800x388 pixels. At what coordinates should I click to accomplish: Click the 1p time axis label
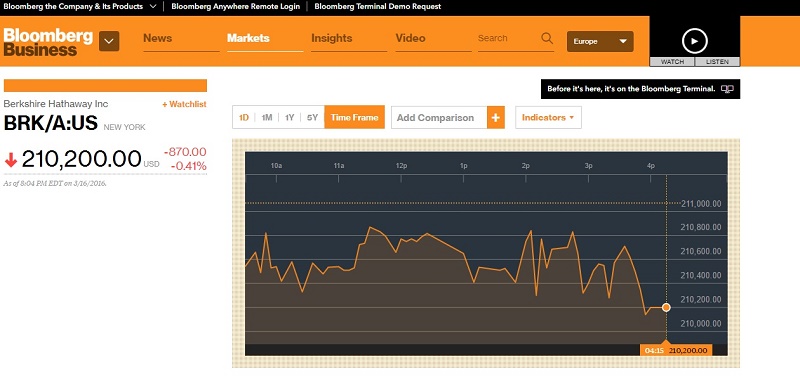click(x=463, y=166)
